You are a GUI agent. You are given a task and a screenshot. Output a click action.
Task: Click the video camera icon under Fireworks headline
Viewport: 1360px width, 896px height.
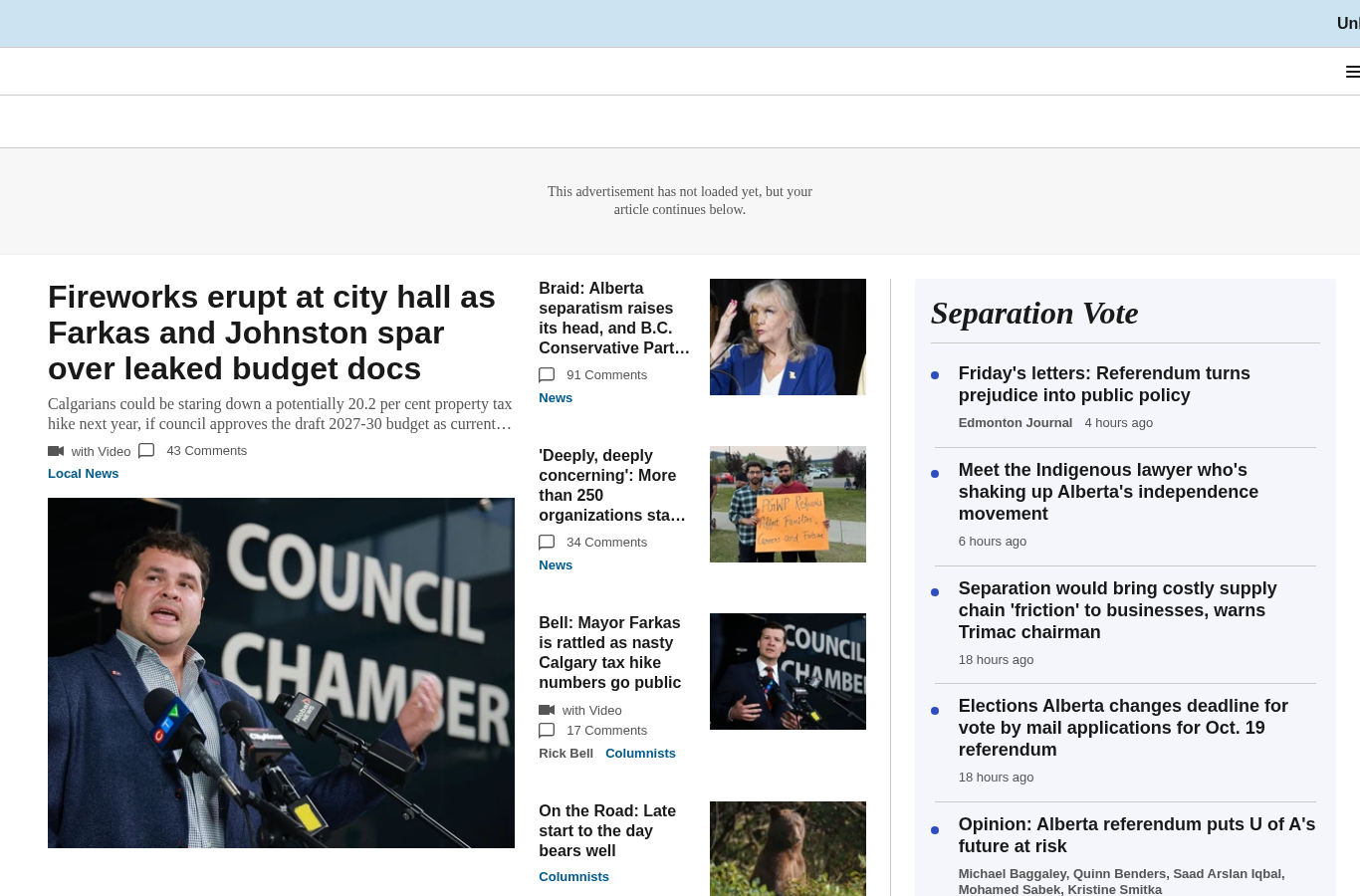(56, 451)
